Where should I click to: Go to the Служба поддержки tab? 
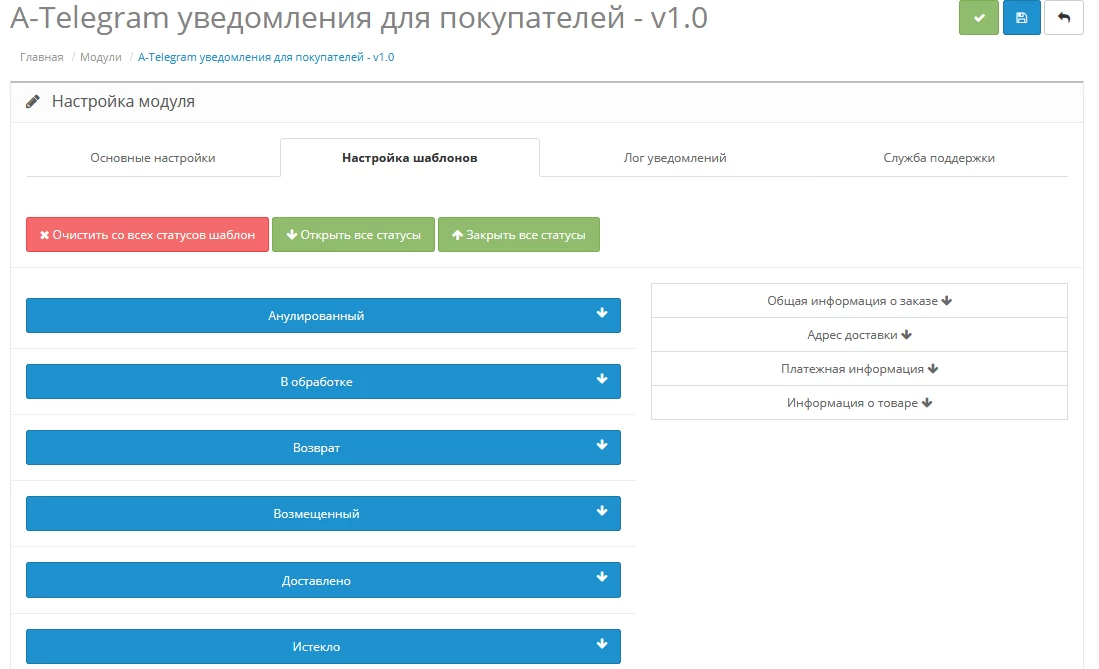click(x=939, y=158)
